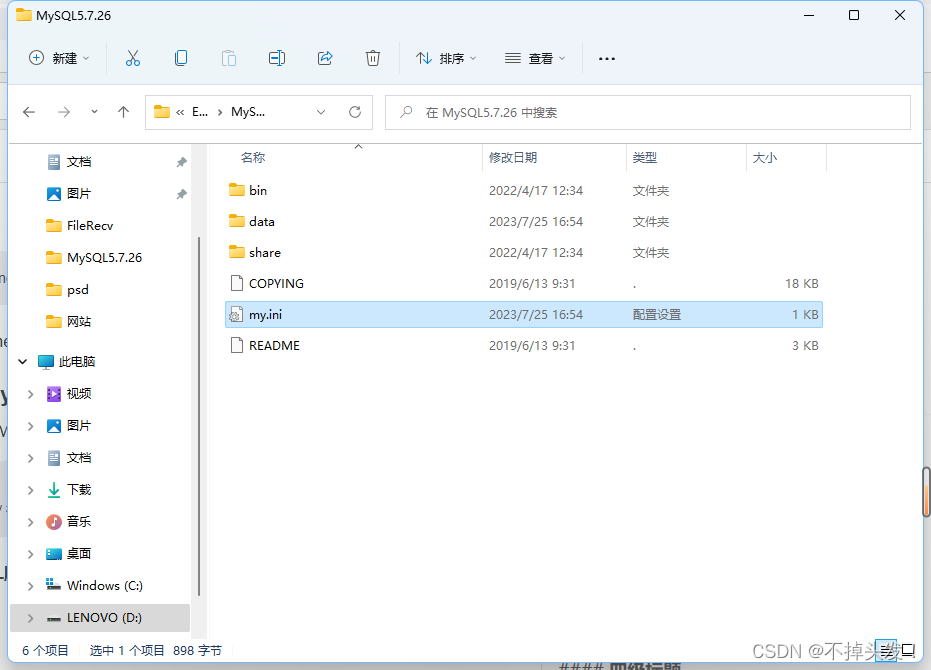Open the Sort (排序) dropdown

[x=446, y=58]
